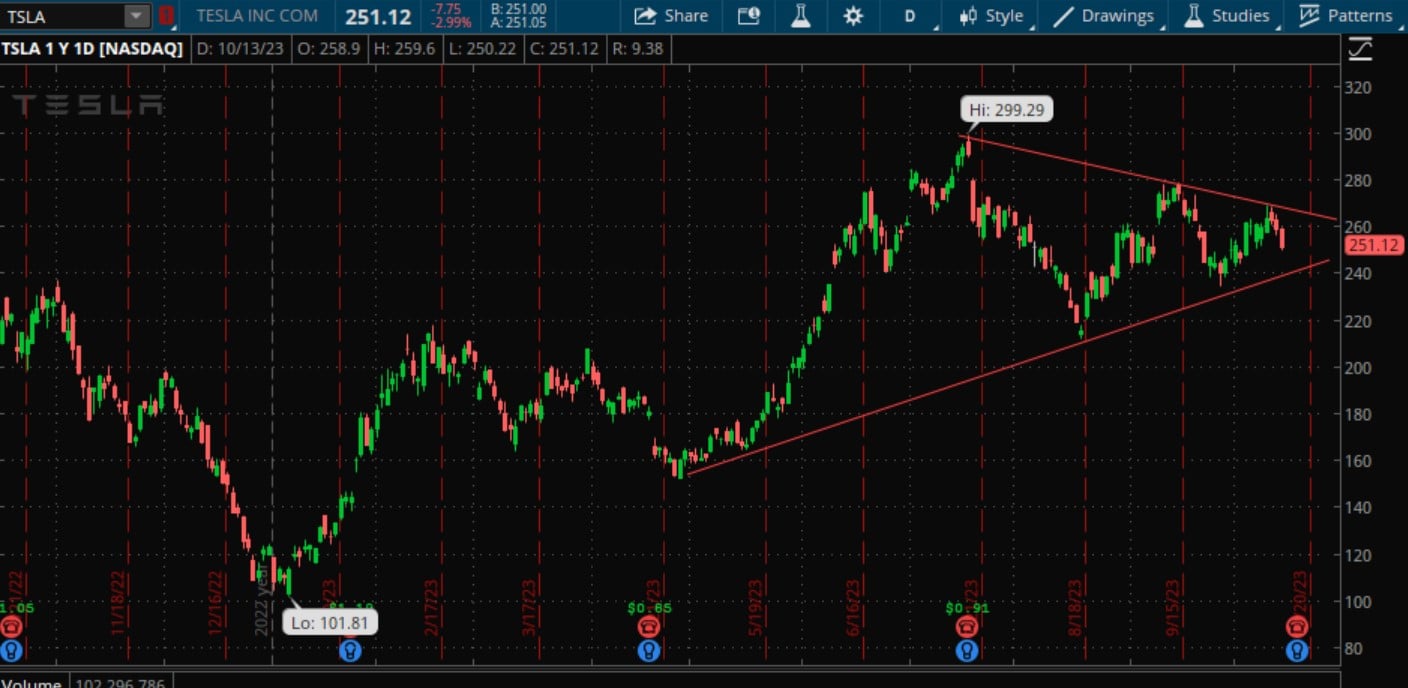This screenshot has height=688, width=1408.
Task: Open the chart-with-clock icon next to Share
Action: [749, 16]
